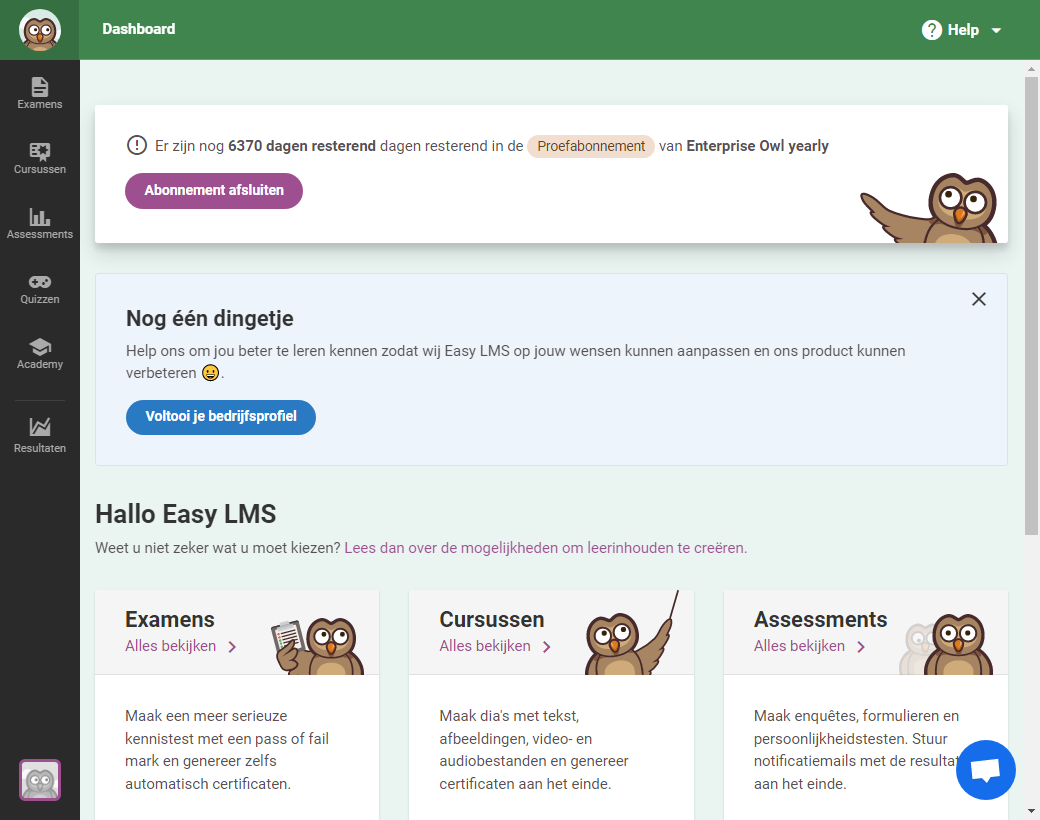Image resolution: width=1040 pixels, height=820 pixels.
Task: Click the Dashboard header title
Action: click(139, 29)
